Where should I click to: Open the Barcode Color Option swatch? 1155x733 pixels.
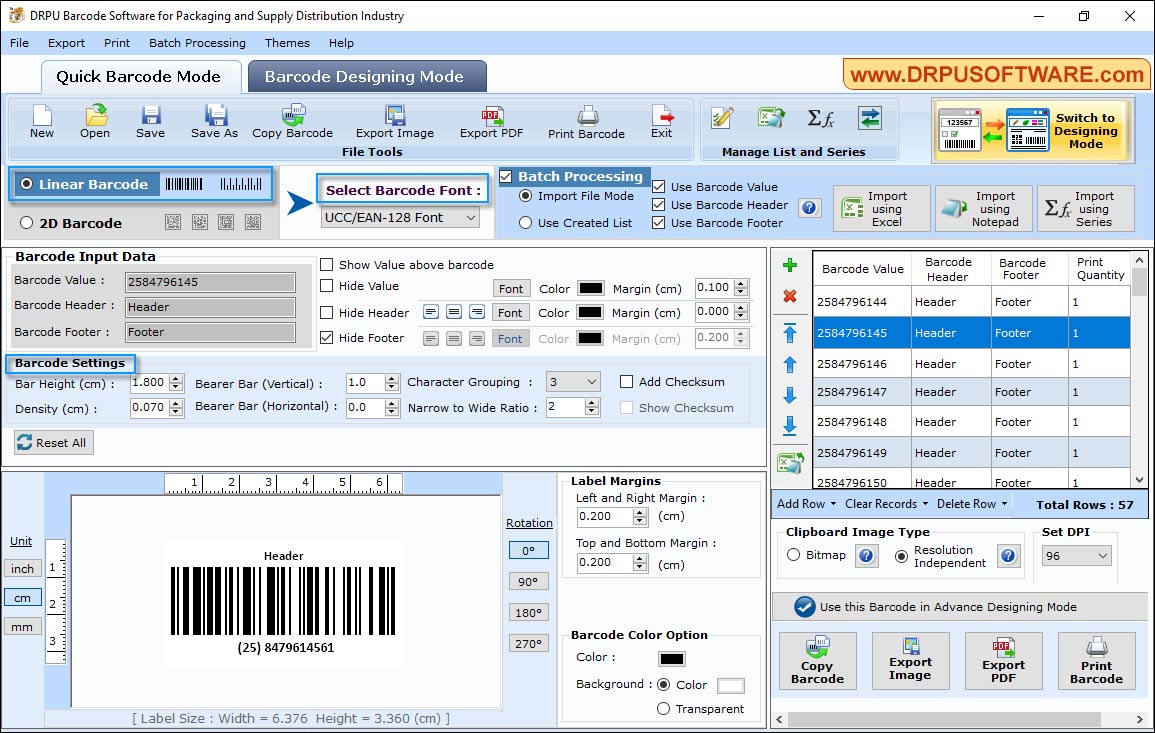point(670,658)
